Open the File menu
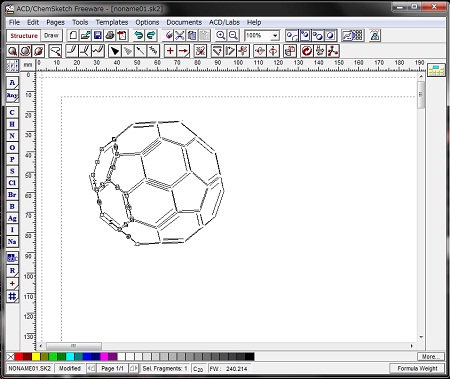 (x=14, y=22)
